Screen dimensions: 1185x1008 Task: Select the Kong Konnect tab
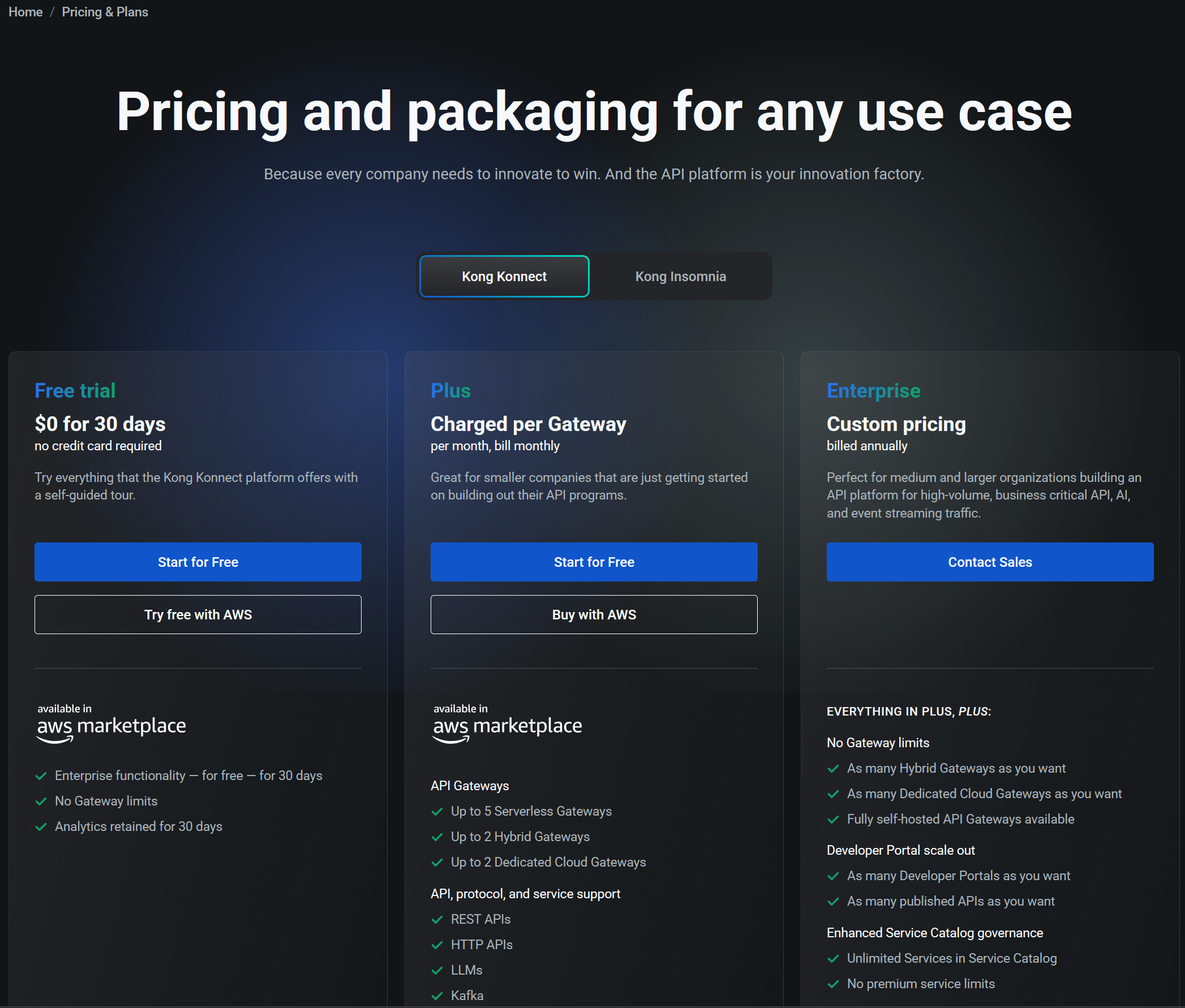tap(504, 277)
